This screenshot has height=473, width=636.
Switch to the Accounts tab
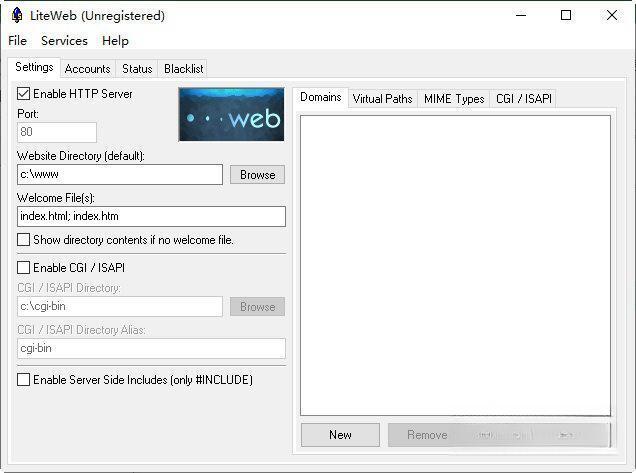[x=87, y=69]
